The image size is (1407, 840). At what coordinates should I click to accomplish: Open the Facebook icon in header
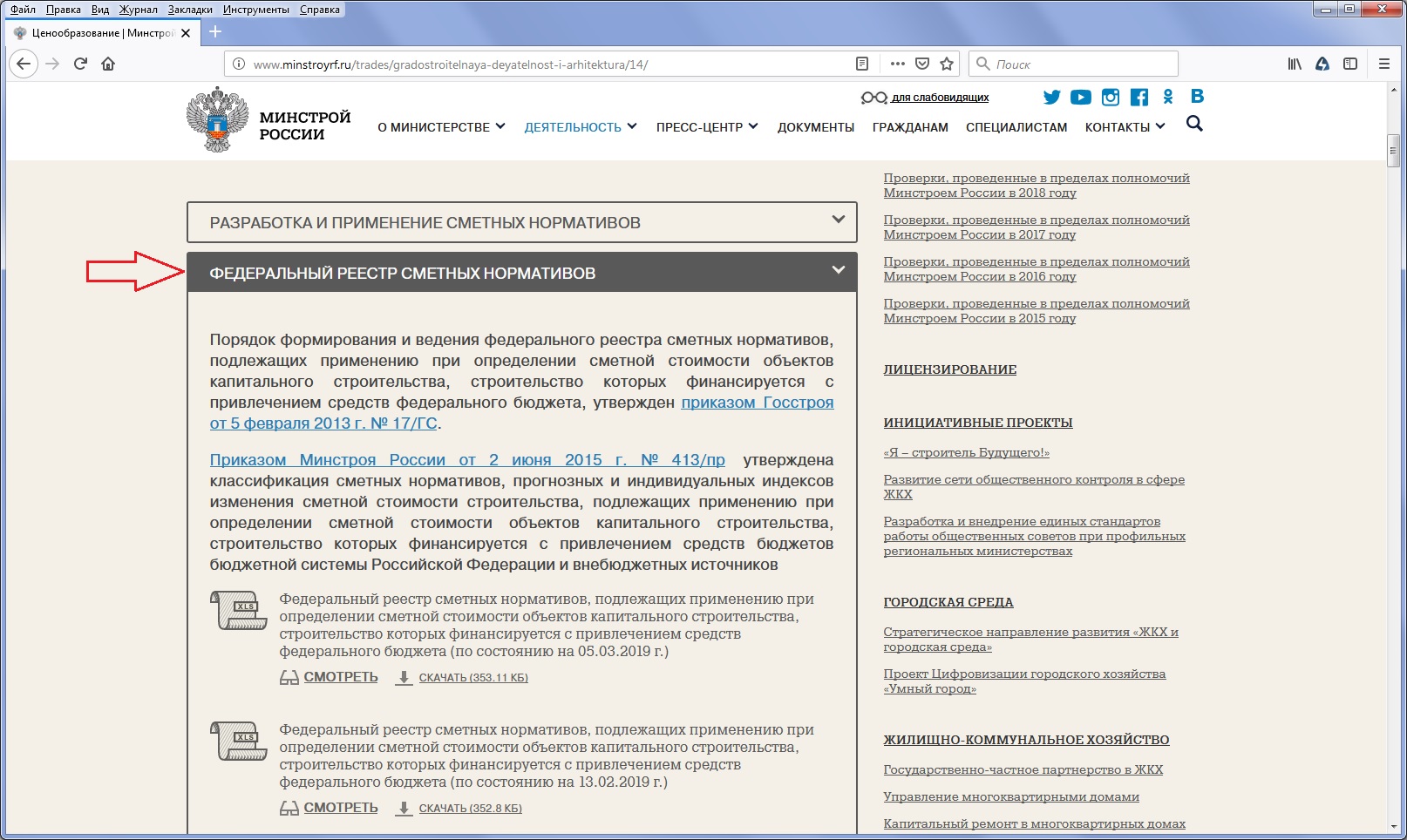[x=1139, y=97]
